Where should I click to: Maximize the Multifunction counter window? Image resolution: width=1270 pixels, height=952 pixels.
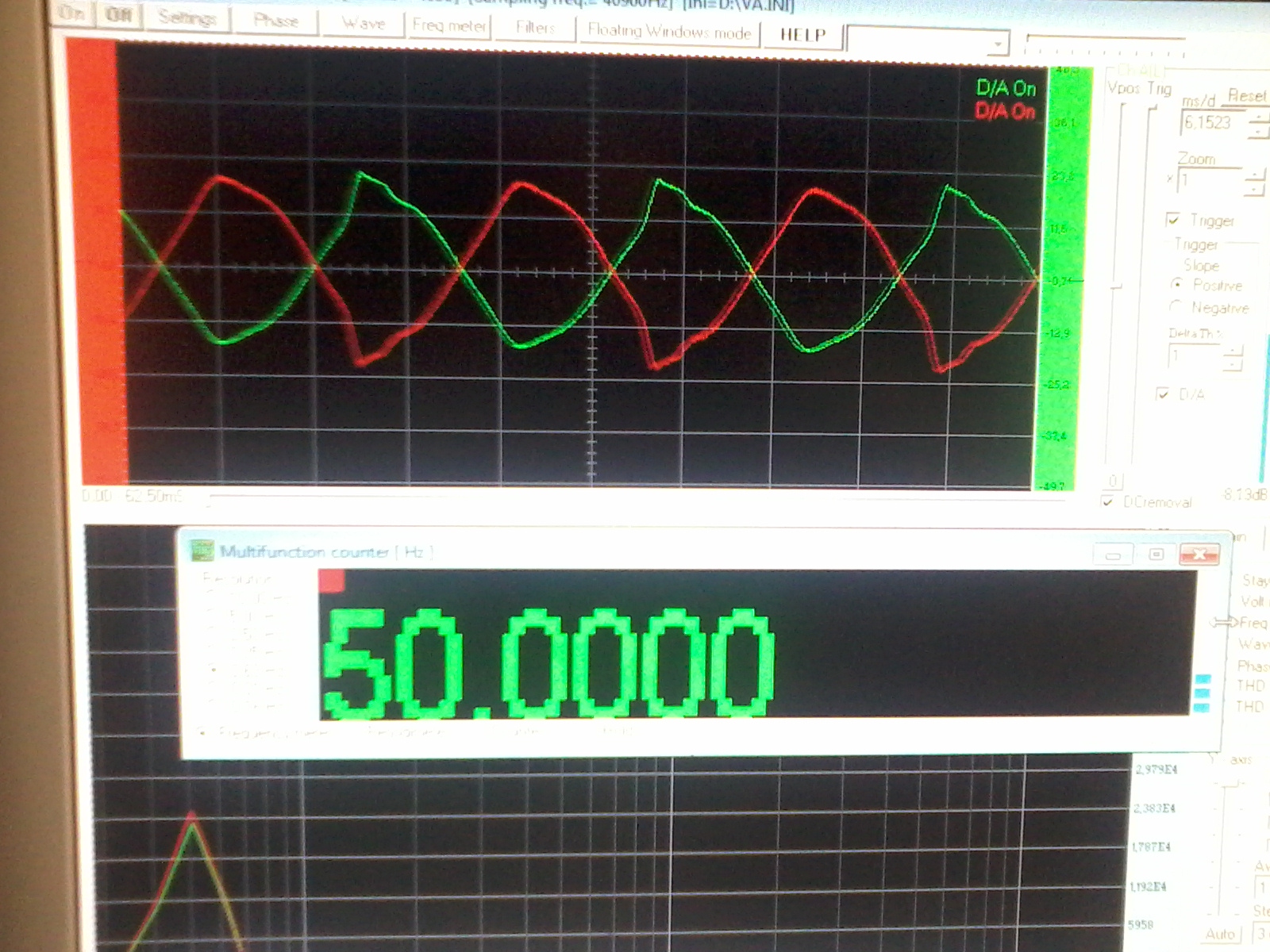1156,555
